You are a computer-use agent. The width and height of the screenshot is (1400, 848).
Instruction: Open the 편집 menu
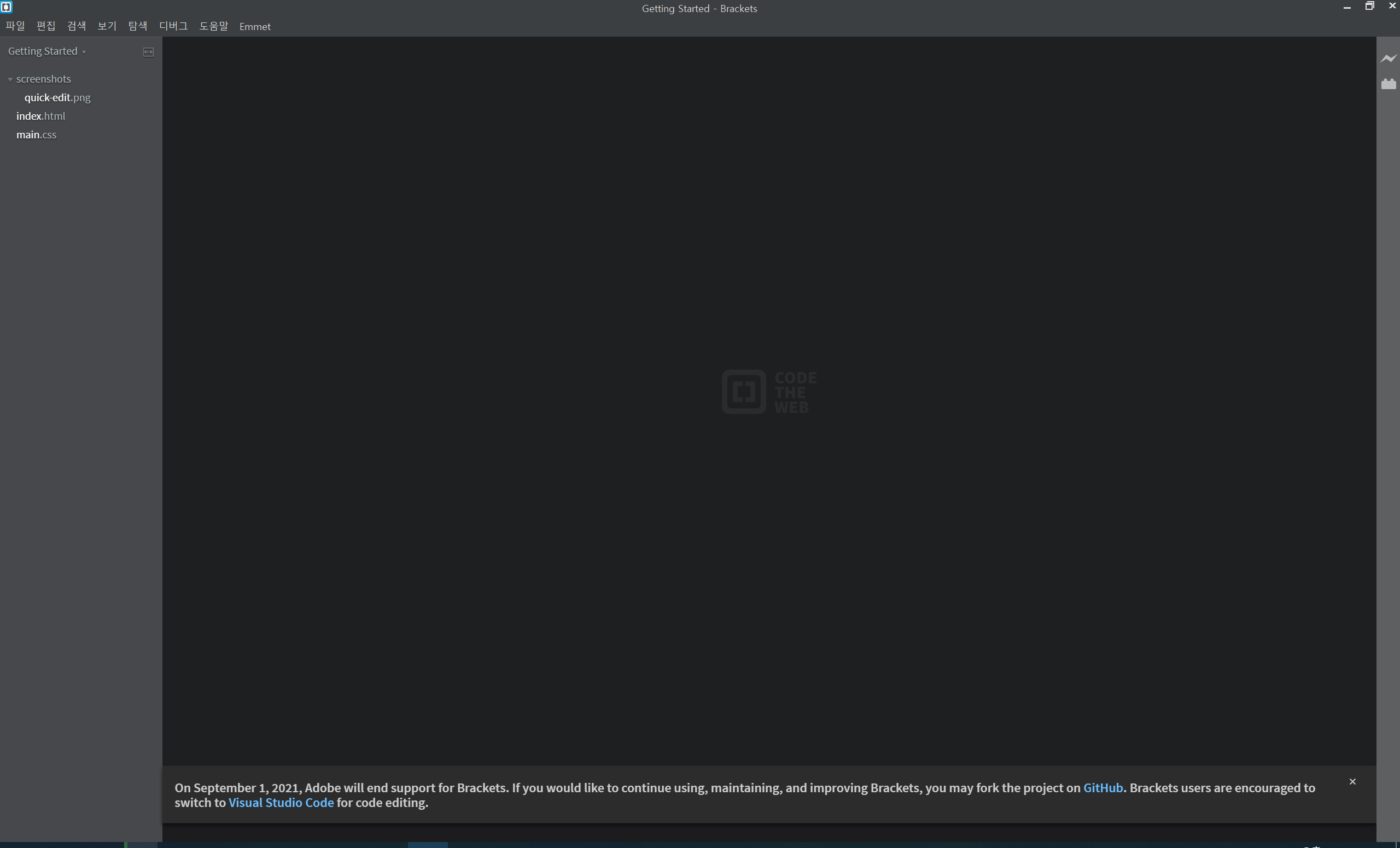(46, 26)
